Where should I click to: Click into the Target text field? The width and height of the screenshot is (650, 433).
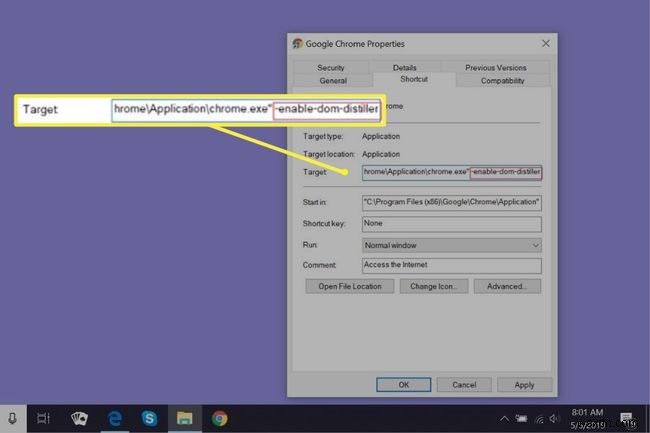click(452, 172)
